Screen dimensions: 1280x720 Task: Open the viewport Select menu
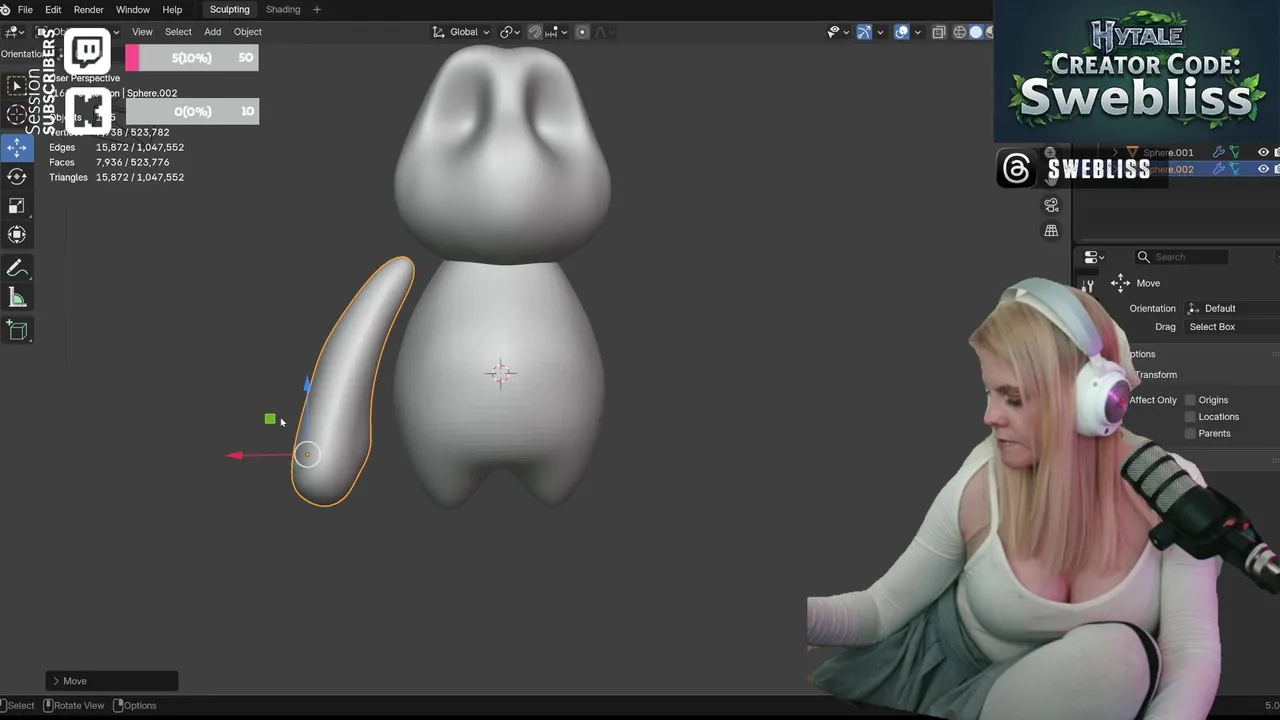pyautogui.click(x=178, y=32)
